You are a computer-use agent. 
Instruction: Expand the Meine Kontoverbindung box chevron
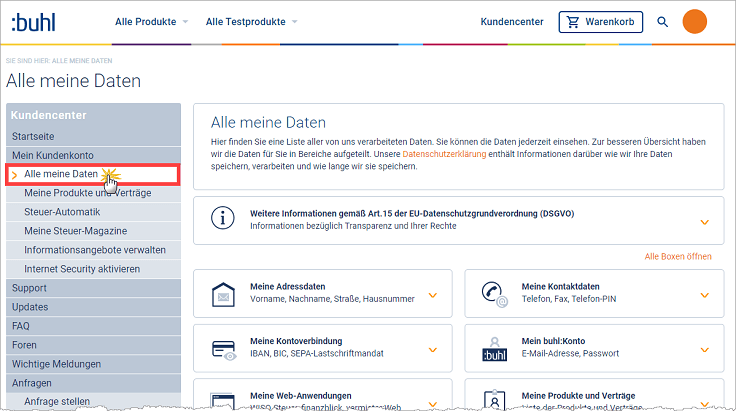coord(433,350)
